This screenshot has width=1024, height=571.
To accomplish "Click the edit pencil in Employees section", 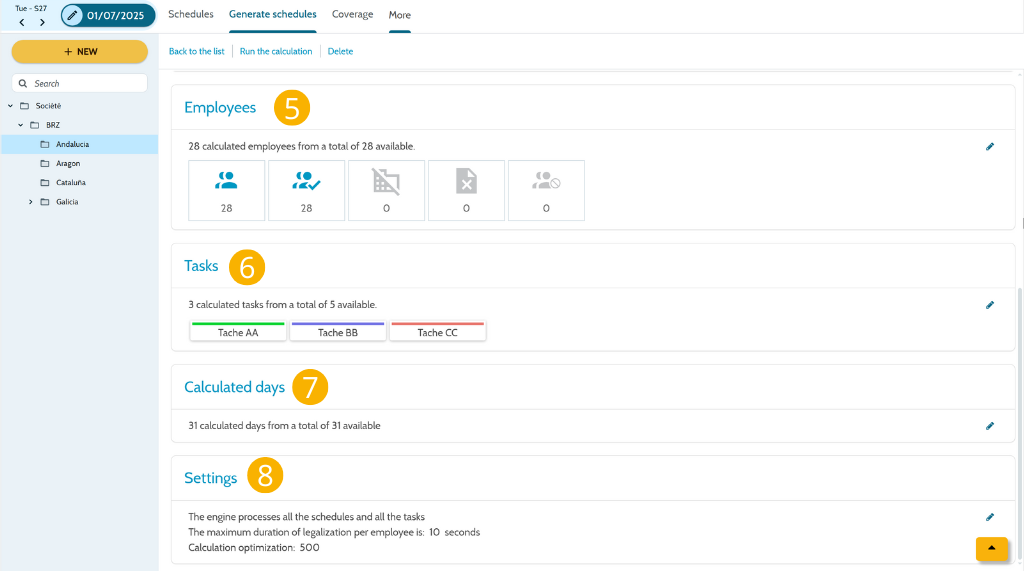I will tap(990, 146).
